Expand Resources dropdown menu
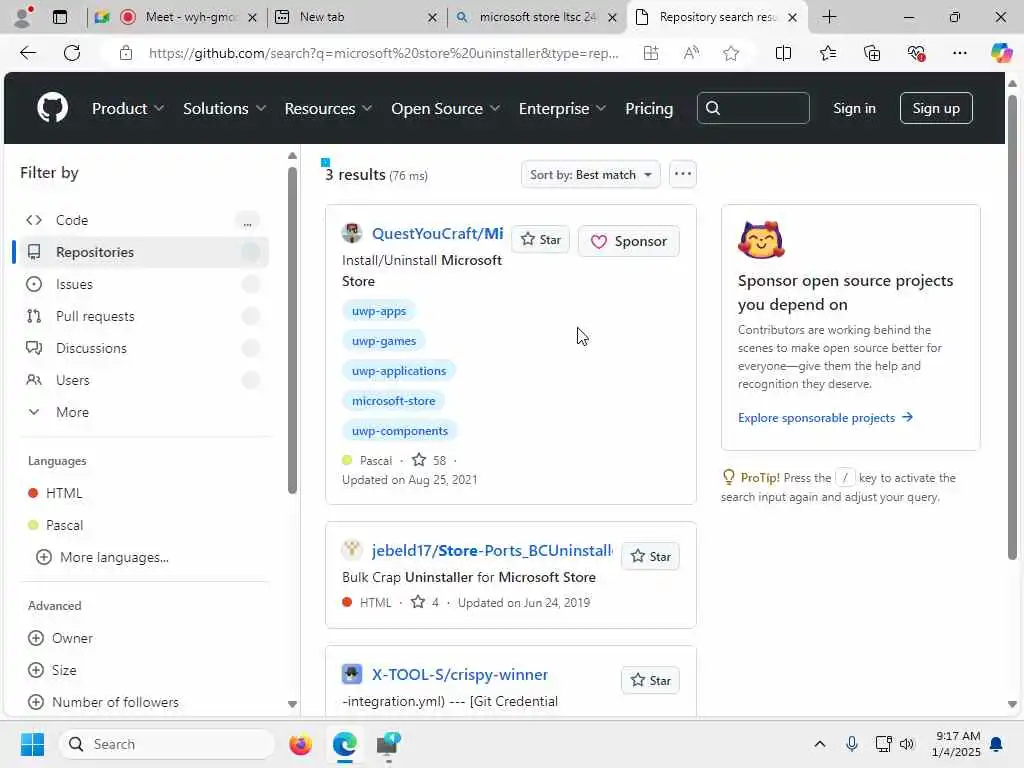Image resolution: width=1024 pixels, height=768 pixels. pyautogui.click(x=328, y=108)
